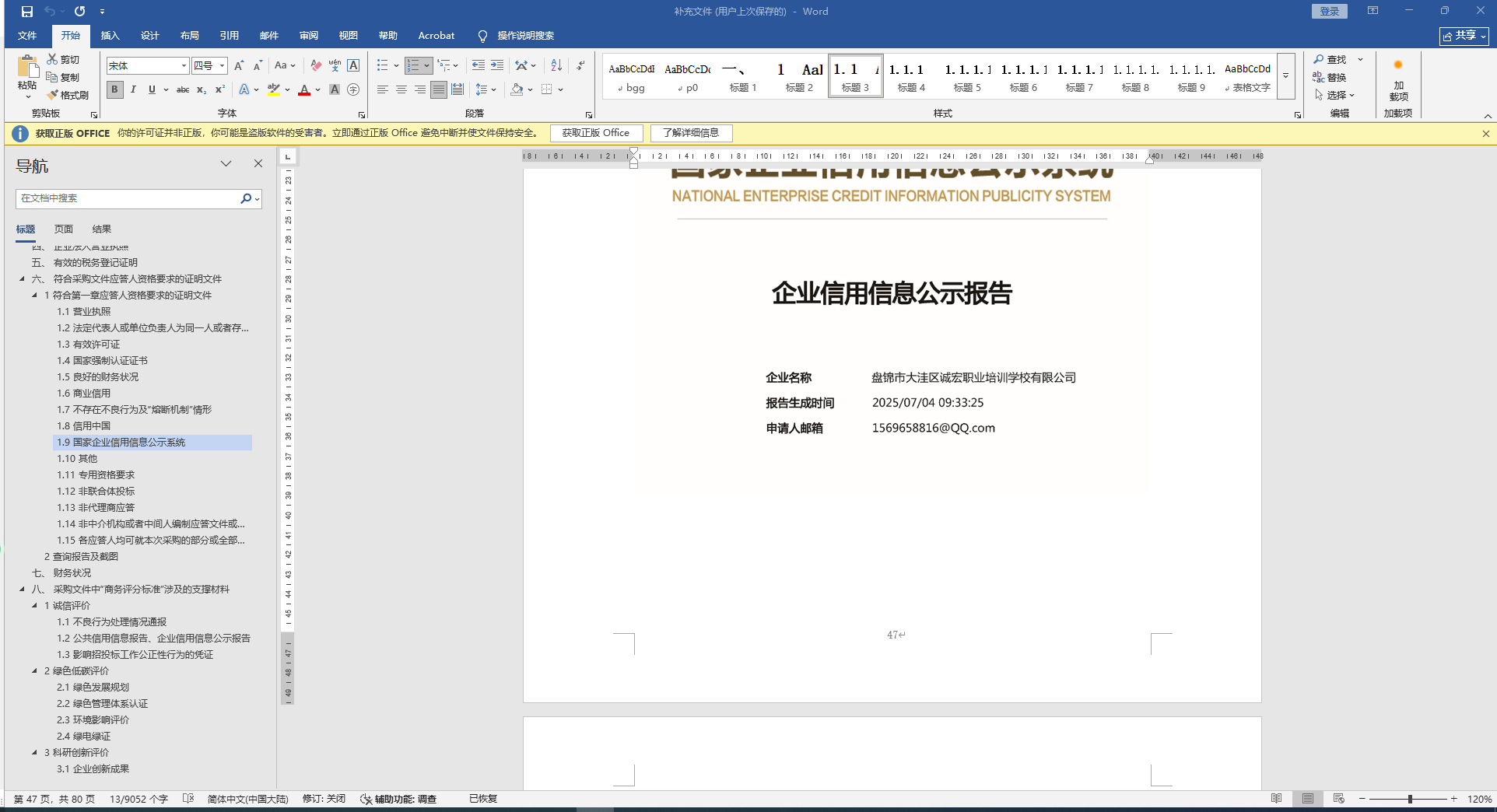Toggle Print Layout view in status bar
1497x812 pixels.
click(x=1307, y=799)
